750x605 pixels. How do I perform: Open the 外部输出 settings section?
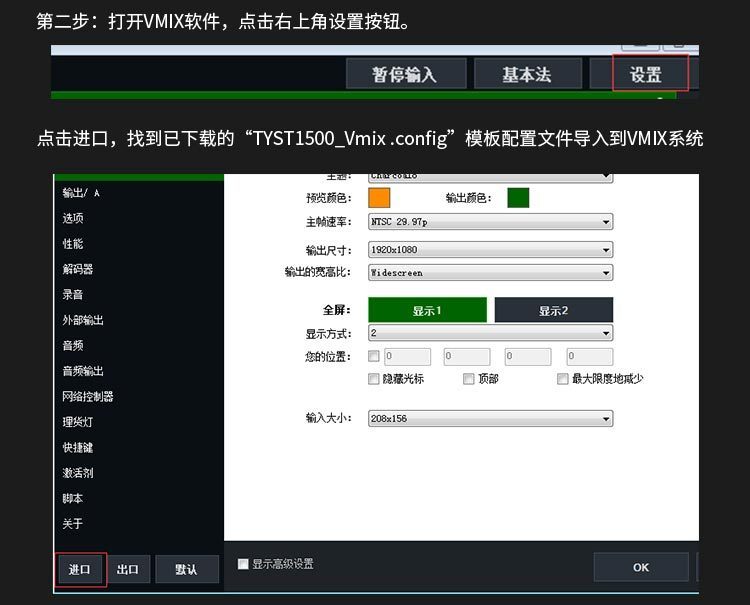pyautogui.click(x=83, y=320)
